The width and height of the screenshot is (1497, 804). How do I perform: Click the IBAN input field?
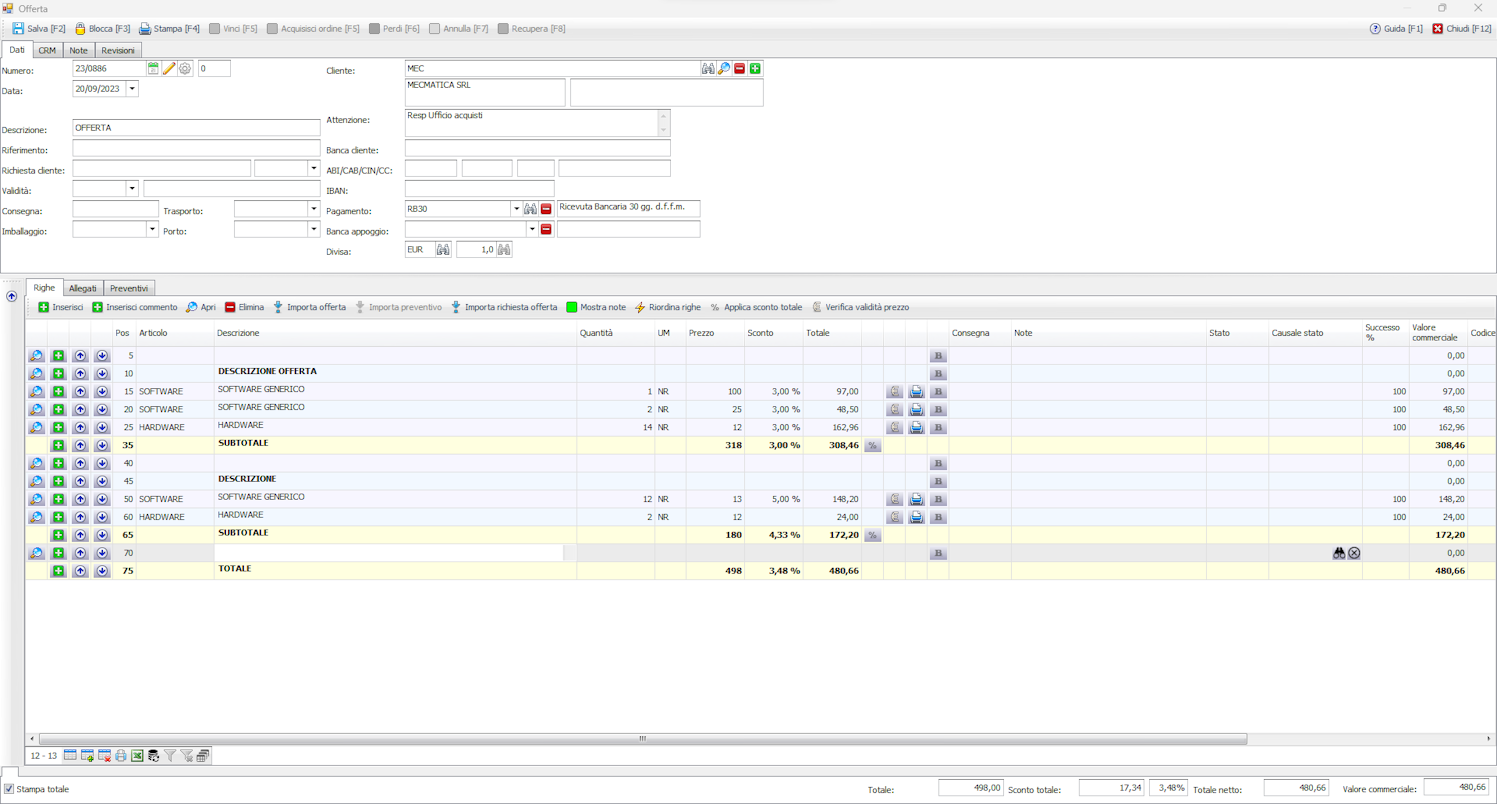click(479, 188)
